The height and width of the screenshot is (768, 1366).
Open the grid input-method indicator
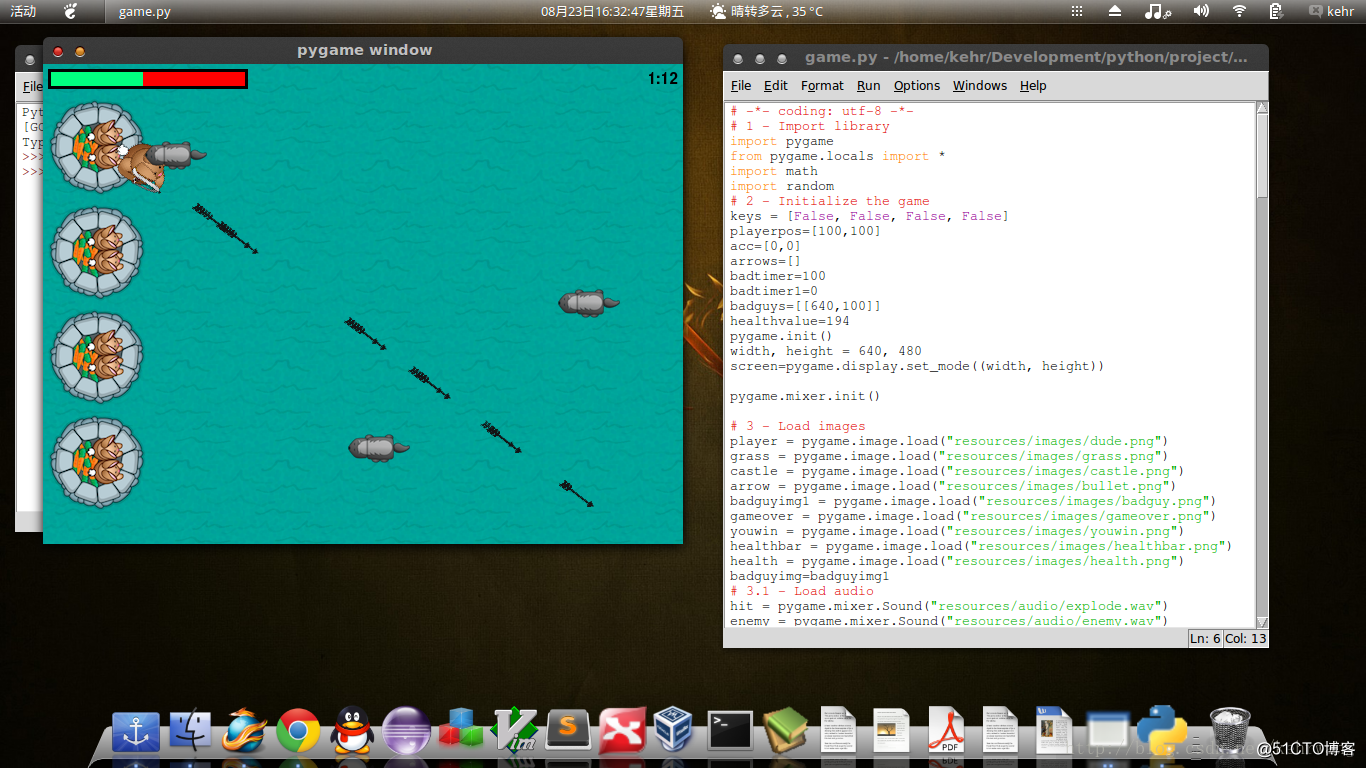pos(1077,11)
